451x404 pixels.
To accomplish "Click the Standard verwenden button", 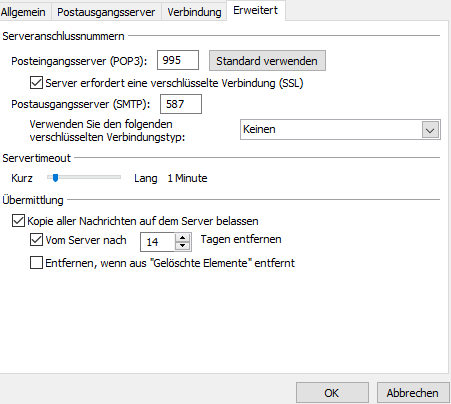I will [x=267, y=61].
